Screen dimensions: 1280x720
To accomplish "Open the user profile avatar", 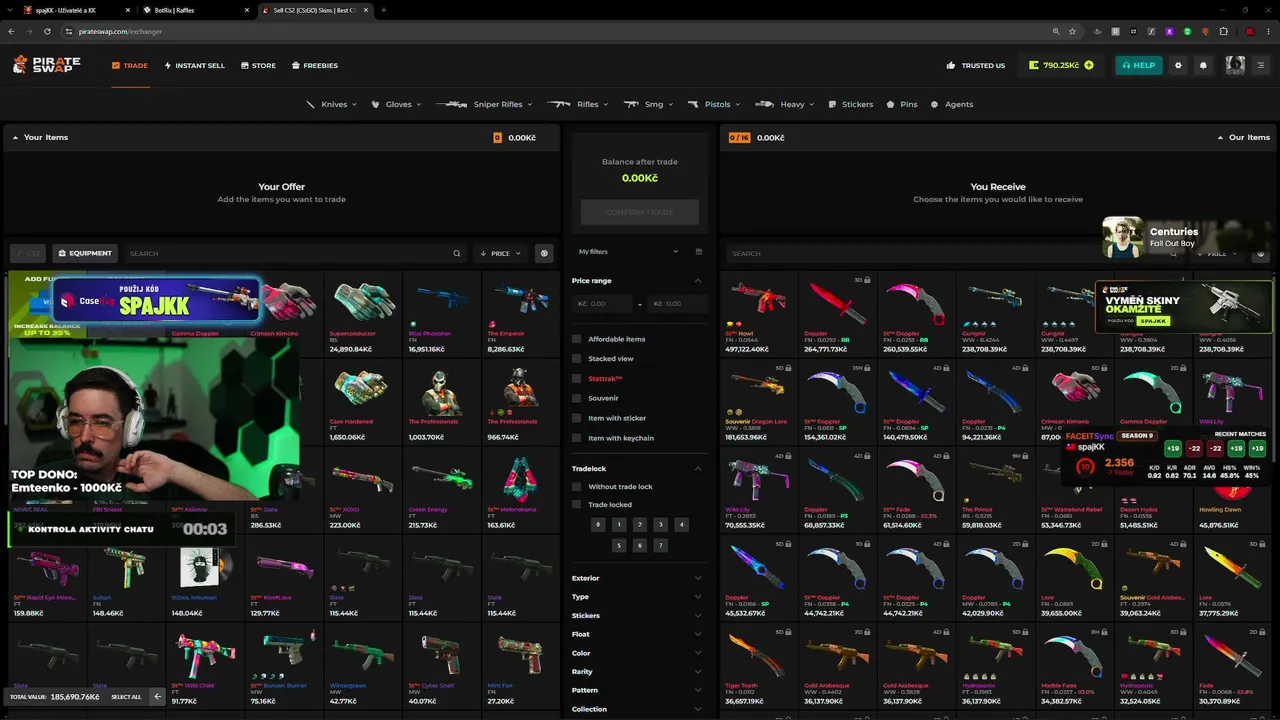I will [x=1235, y=65].
